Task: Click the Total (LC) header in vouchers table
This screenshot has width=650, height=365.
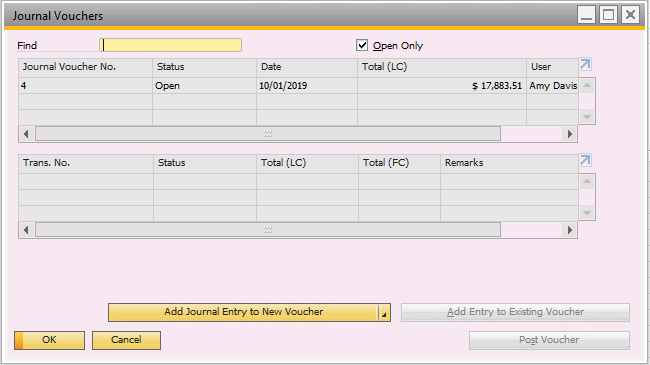Action: (x=442, y=67)
